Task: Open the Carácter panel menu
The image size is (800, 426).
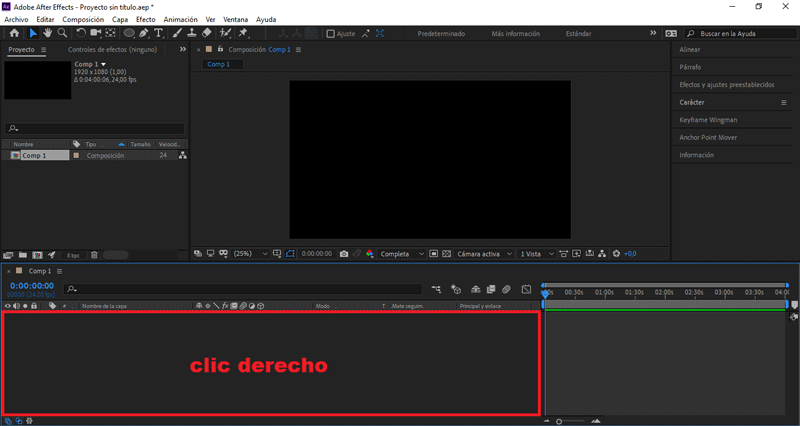Action: pos(784,103)
